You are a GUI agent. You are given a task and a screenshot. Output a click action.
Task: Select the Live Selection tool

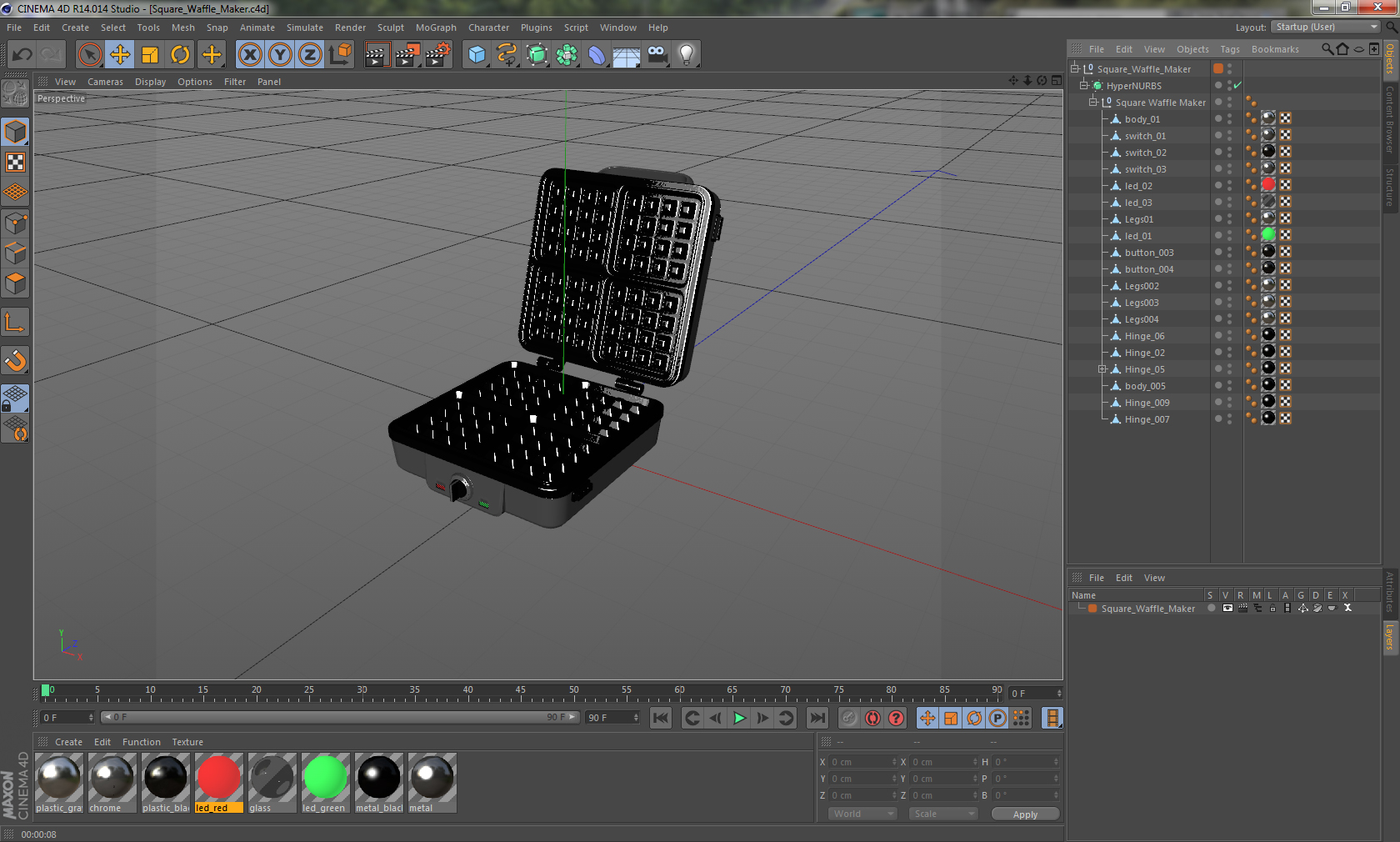(x=89, y=55)
